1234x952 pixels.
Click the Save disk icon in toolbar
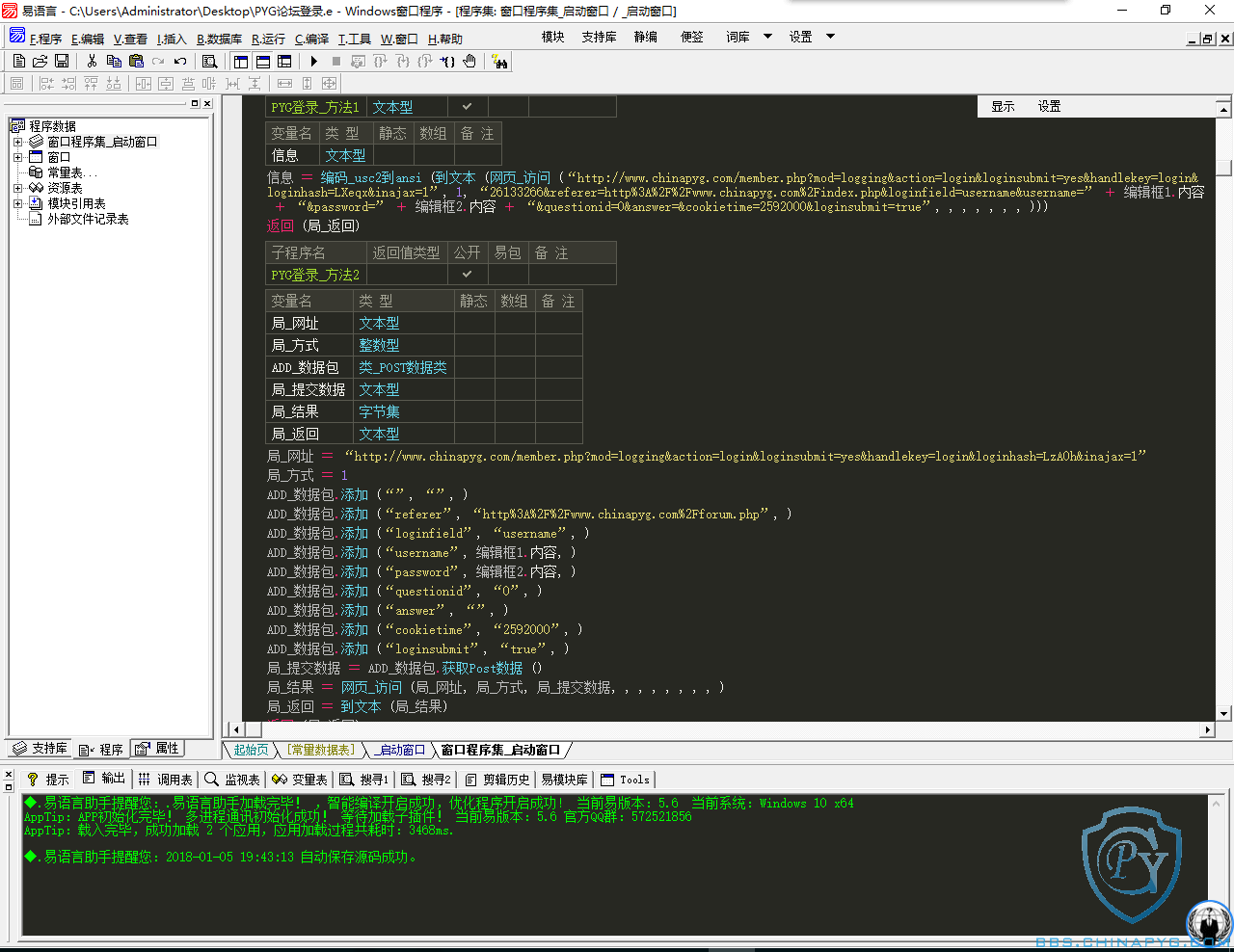[x=62, y=61]
